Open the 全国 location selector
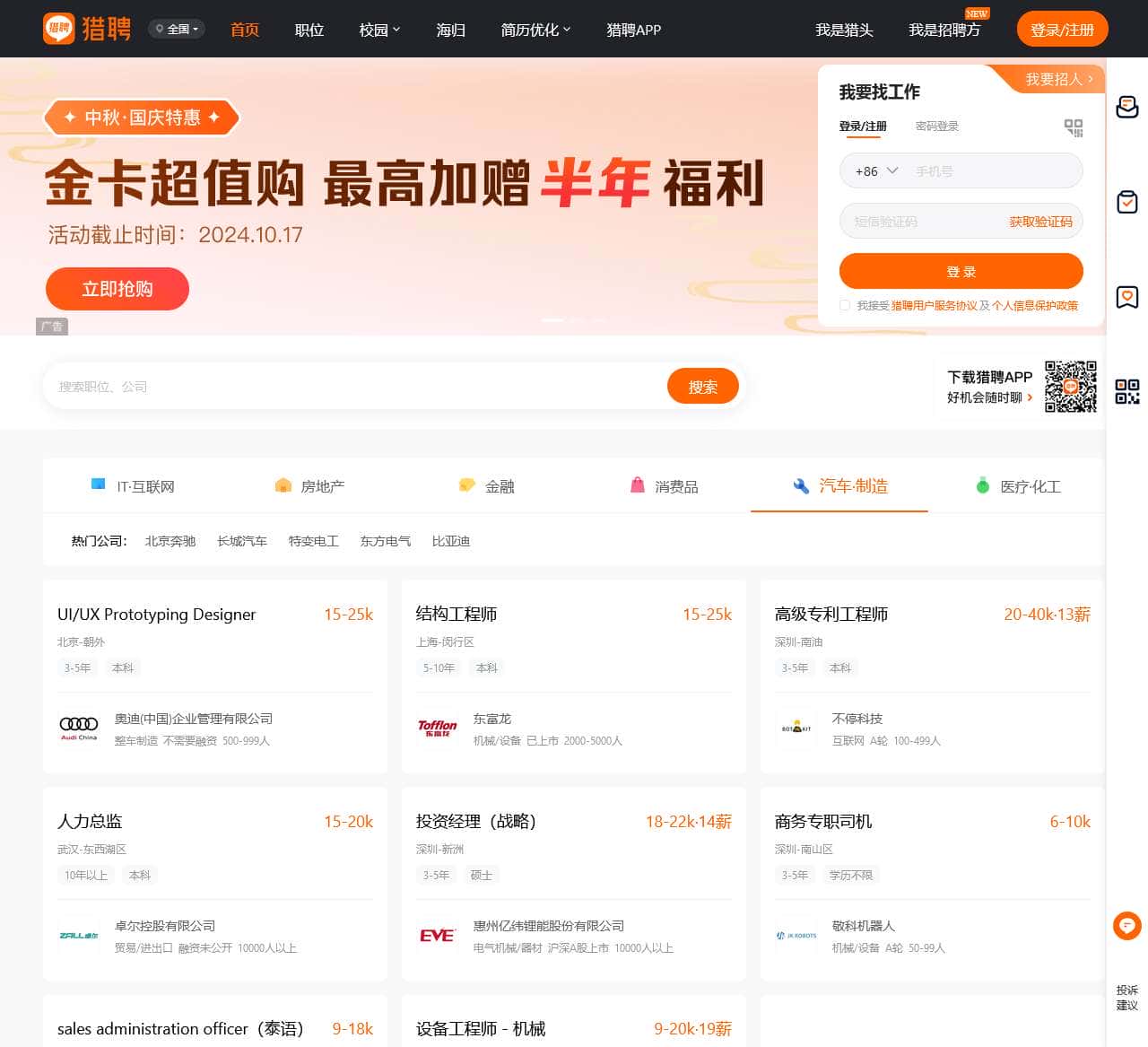1148x1047 pixels. tap(177, 30)
